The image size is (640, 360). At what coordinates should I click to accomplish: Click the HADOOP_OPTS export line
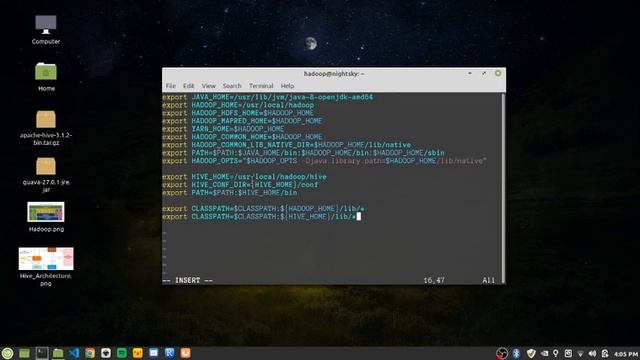[324, 161]
